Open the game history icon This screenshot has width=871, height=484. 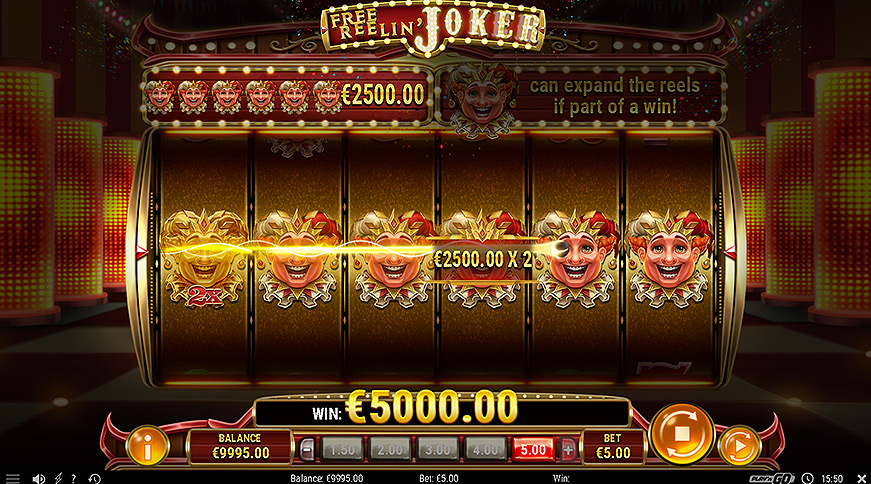click(x=94, y=478)
